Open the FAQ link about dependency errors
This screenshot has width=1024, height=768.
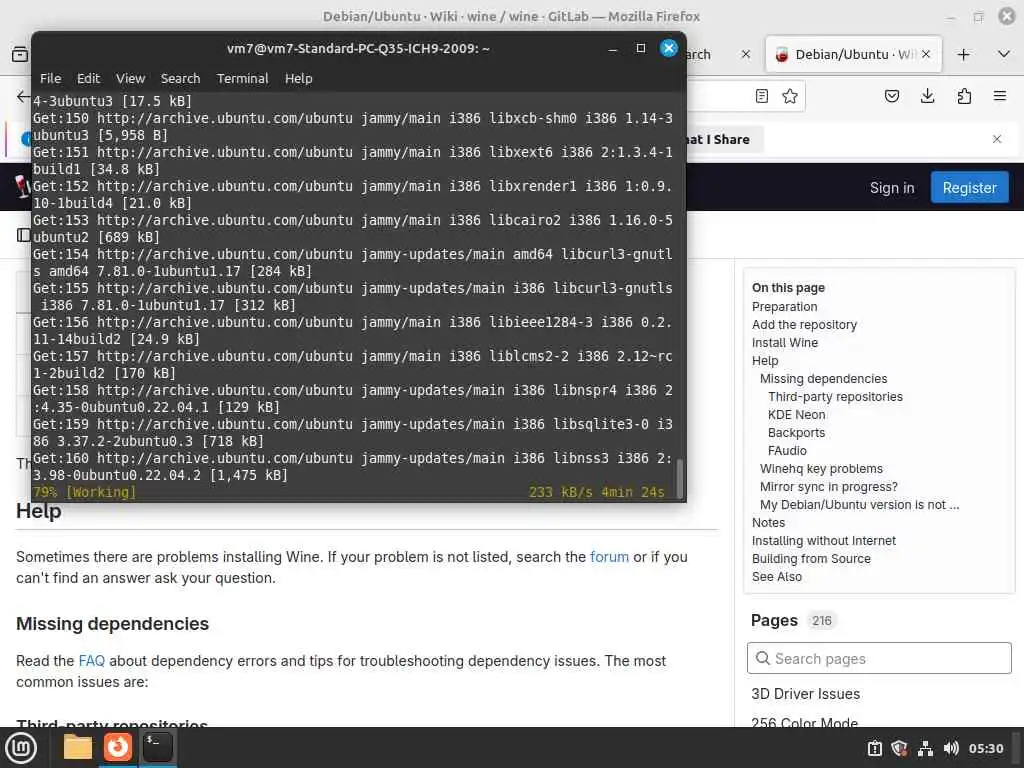pos(91,660)
